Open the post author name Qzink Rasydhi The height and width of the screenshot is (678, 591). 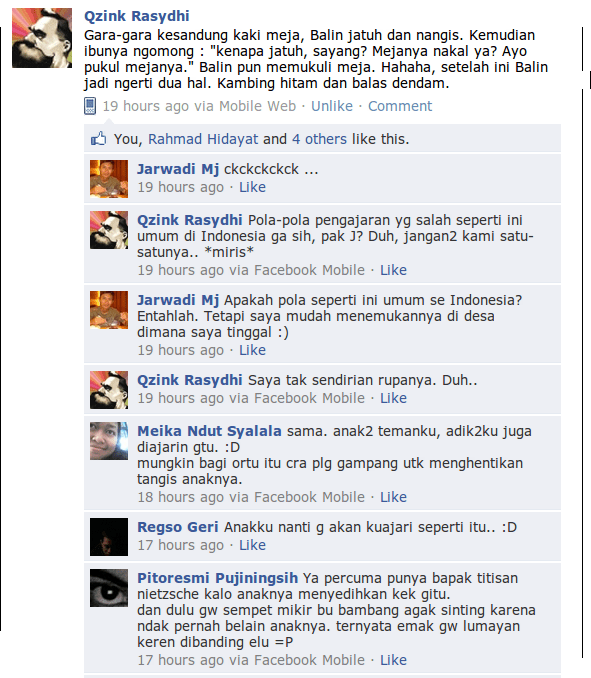click(137, 16)
